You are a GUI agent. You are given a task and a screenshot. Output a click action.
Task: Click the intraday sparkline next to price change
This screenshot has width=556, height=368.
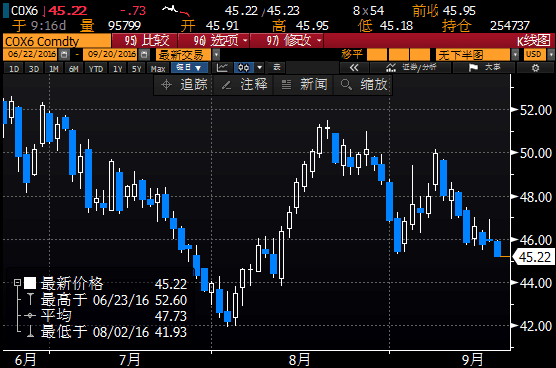pos(176,11)
